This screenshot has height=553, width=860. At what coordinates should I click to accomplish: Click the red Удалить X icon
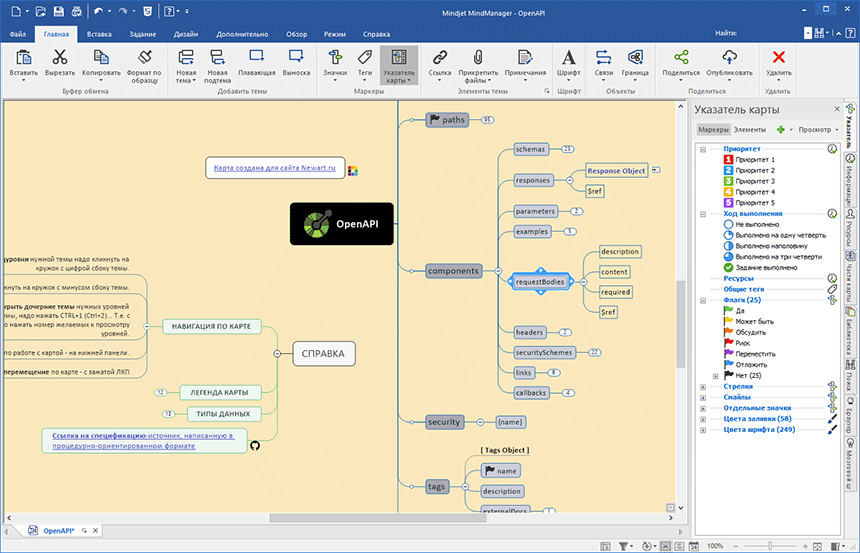(778, 57)
